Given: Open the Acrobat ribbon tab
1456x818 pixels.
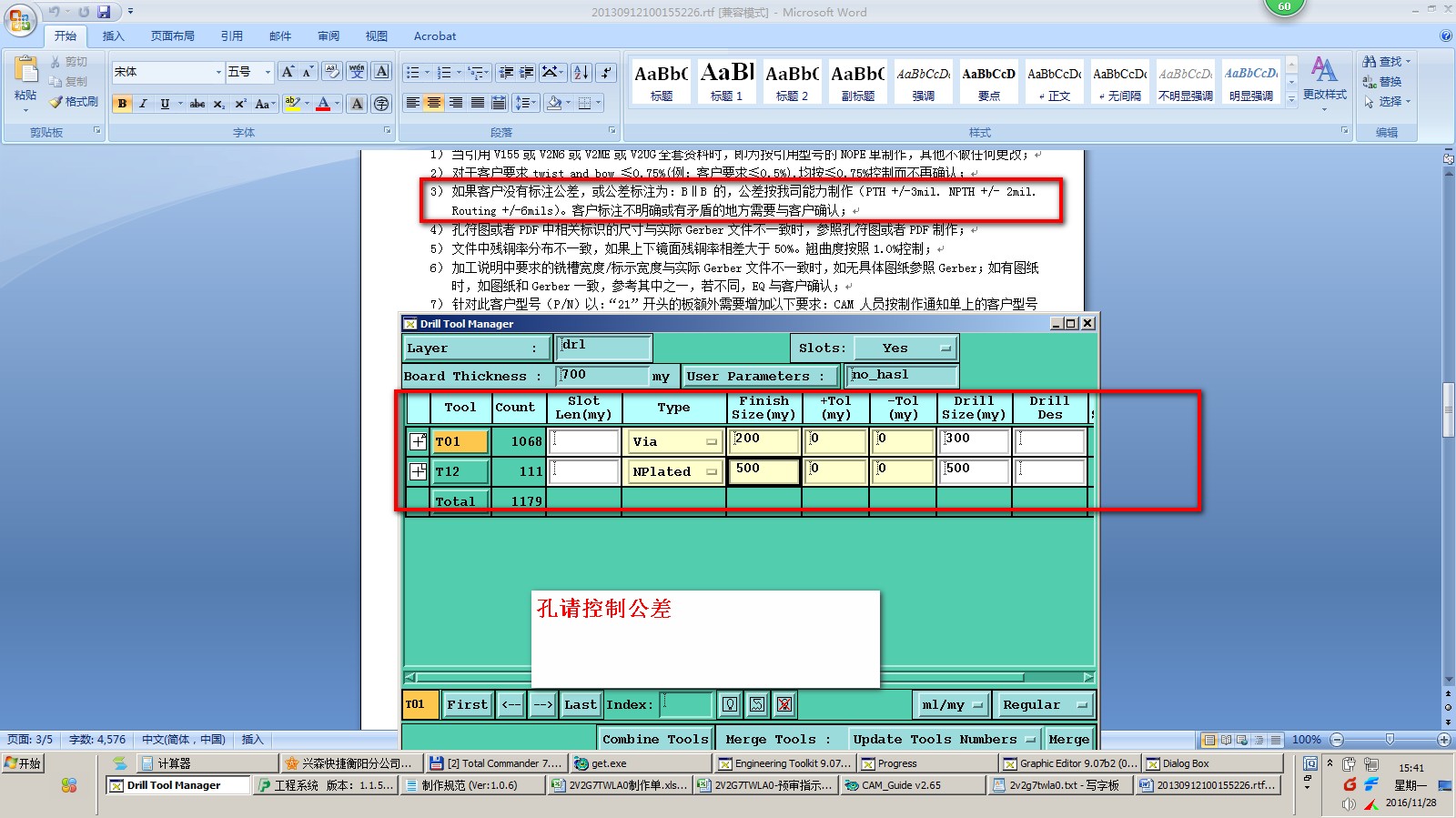Looking at the screenshot, I should point(435,36).
